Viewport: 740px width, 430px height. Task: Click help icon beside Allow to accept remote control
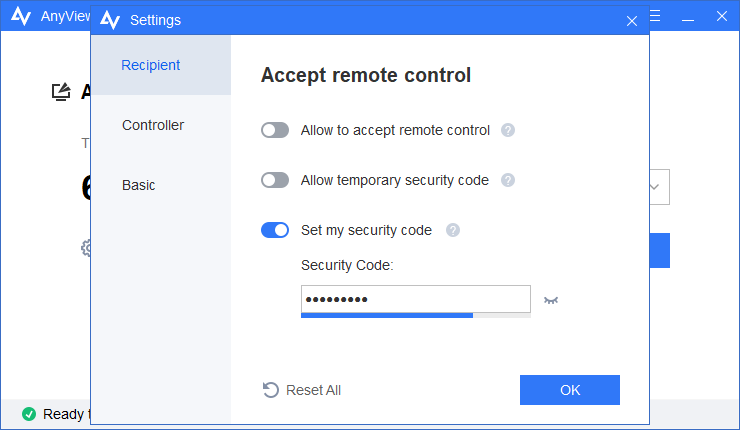508,130
